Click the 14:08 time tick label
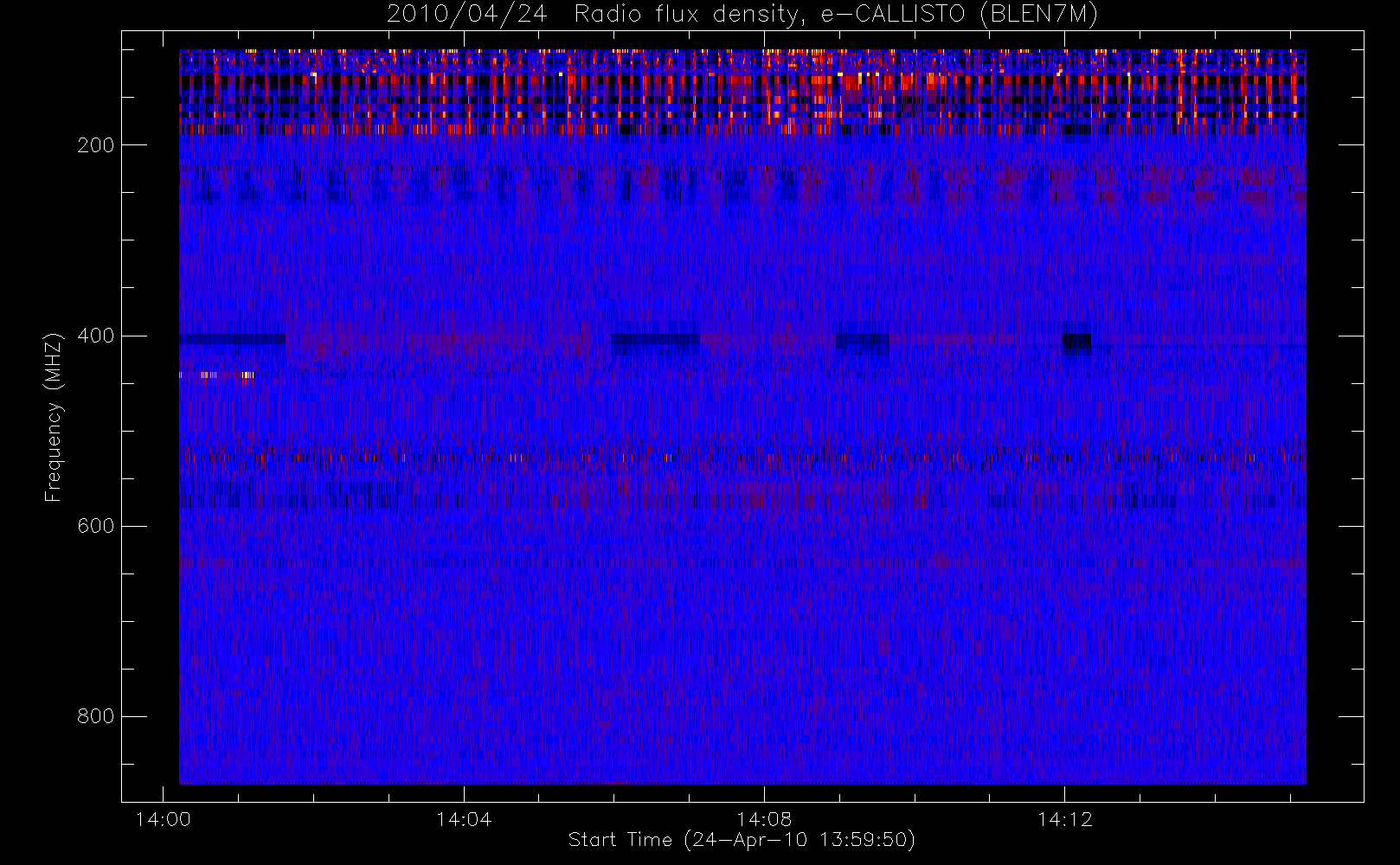This screenshot has height=865, width=1400. [x=764, y=819]
